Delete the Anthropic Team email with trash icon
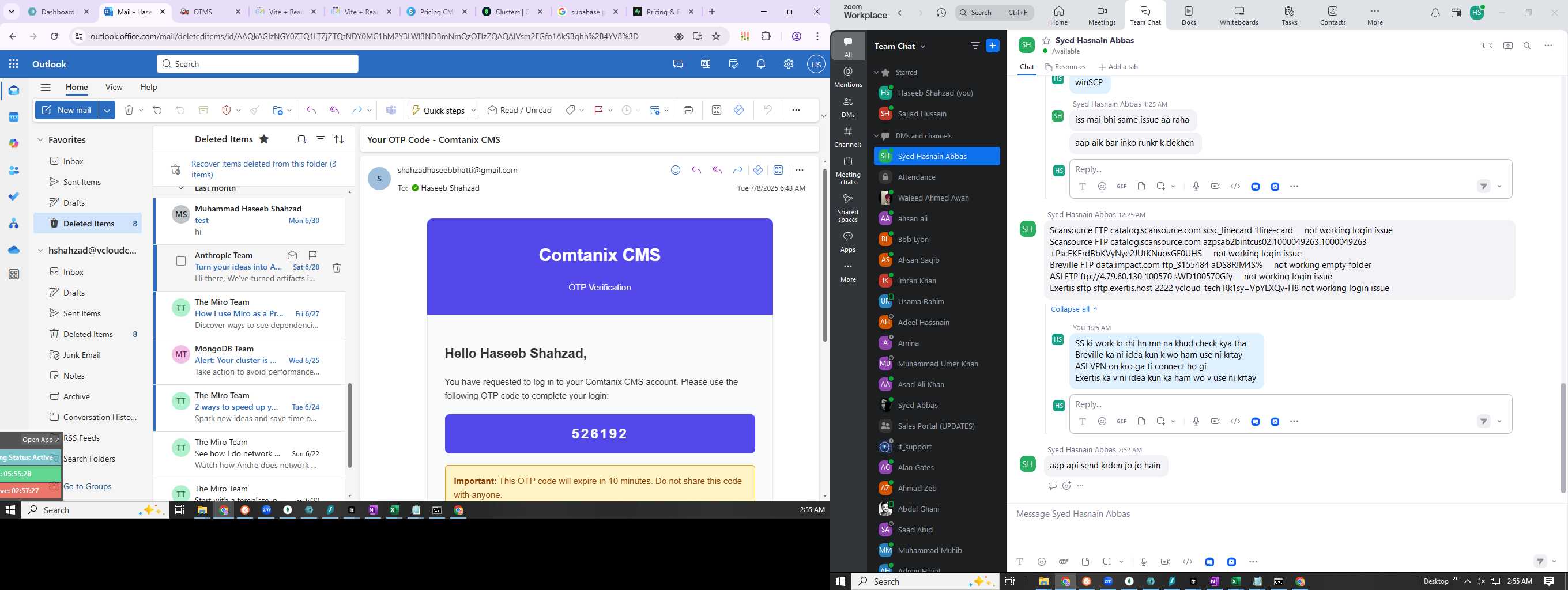This screenshot has width=1568, height=590. [x=337, y=267]
